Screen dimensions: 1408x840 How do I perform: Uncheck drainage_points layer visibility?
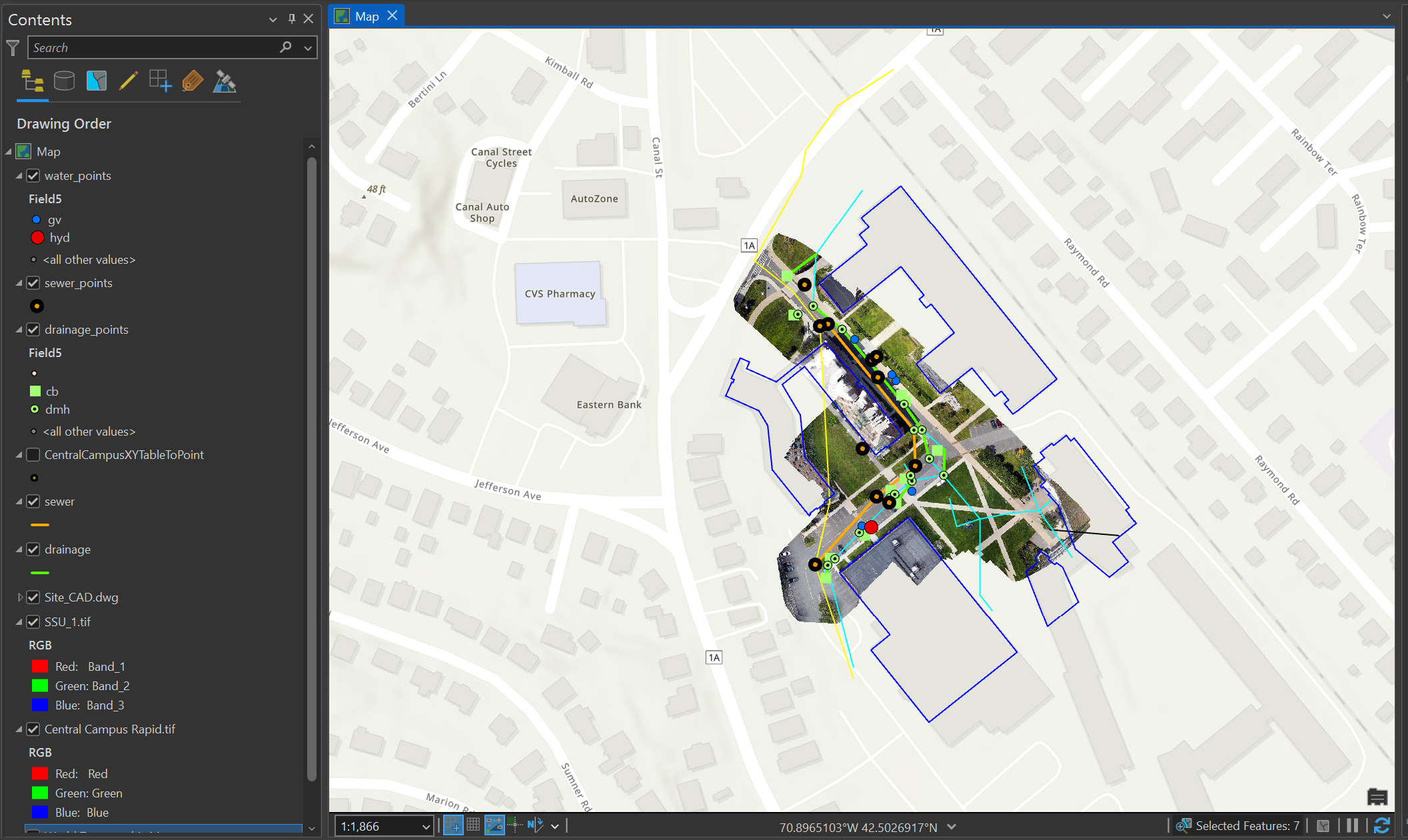click(33, 330)
